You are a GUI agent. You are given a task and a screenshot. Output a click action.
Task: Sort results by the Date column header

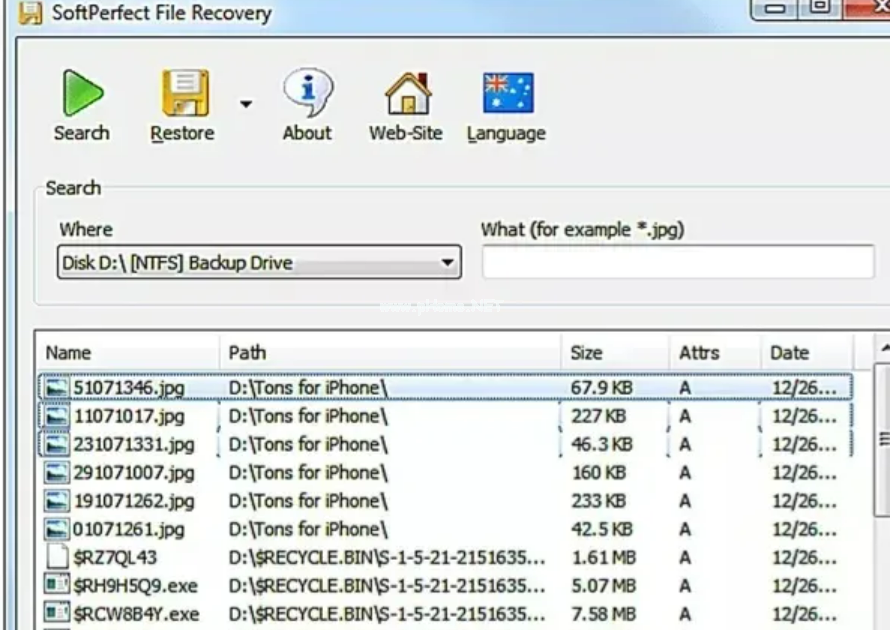tap(807, 353)
